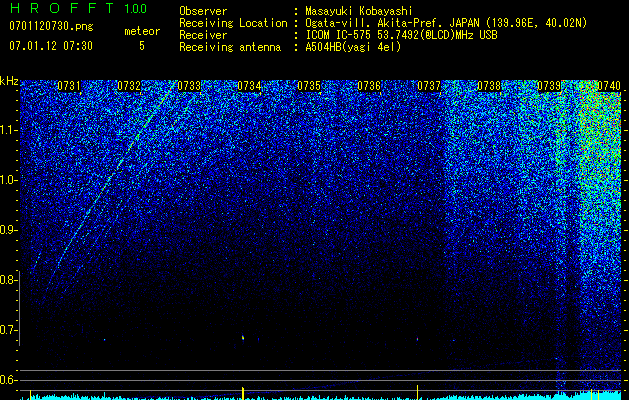Viewport: 629px width, 400px height.
Task: Click the yellow intensity spike below 0737
Action: [x=418, y=392]
